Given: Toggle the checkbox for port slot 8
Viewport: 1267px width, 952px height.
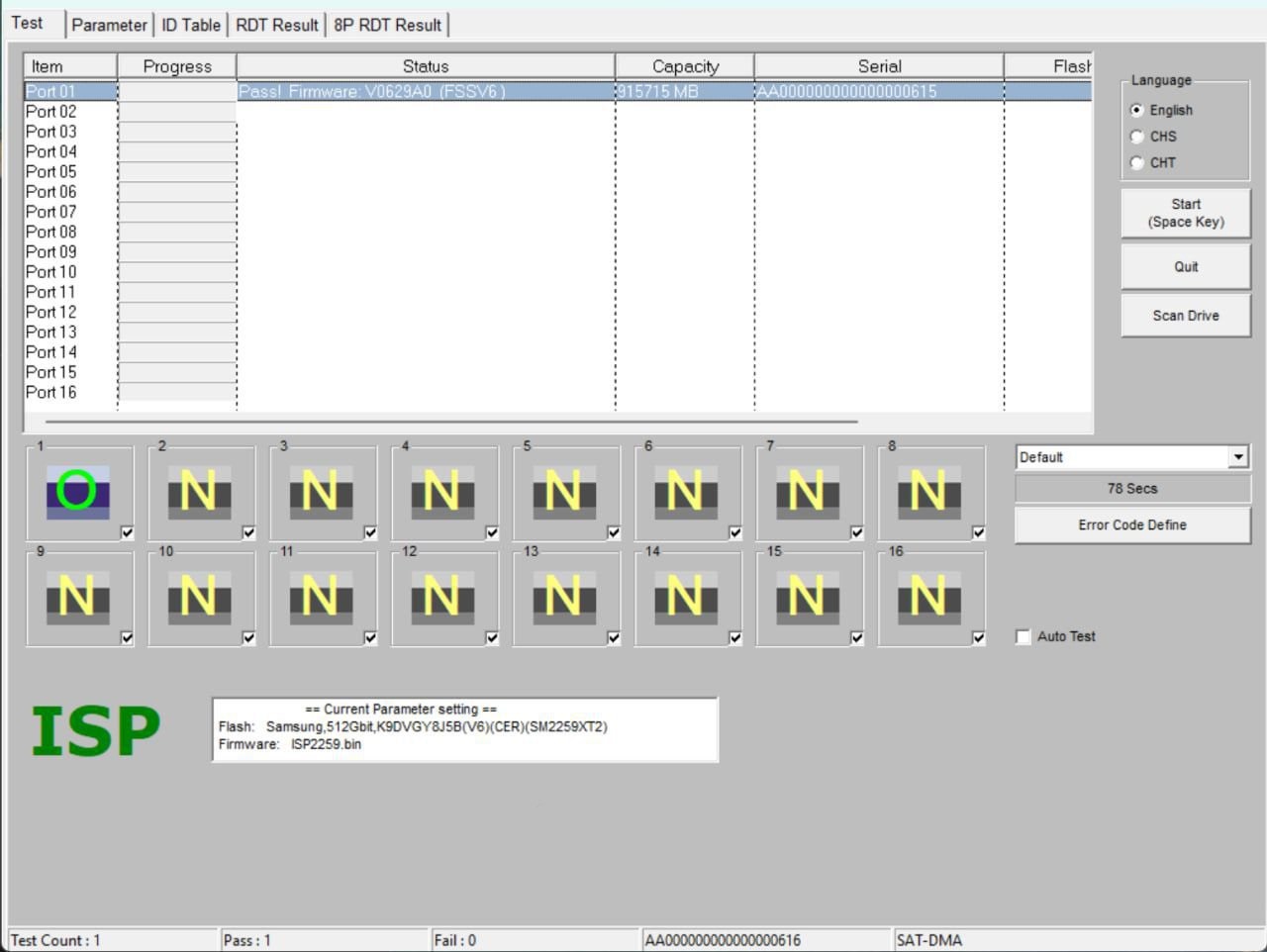Looking at the screenshot, I should [x=979, y=532].
